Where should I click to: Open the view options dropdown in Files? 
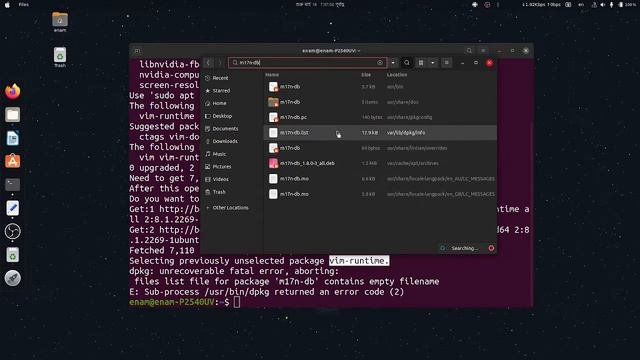(432, 62)
